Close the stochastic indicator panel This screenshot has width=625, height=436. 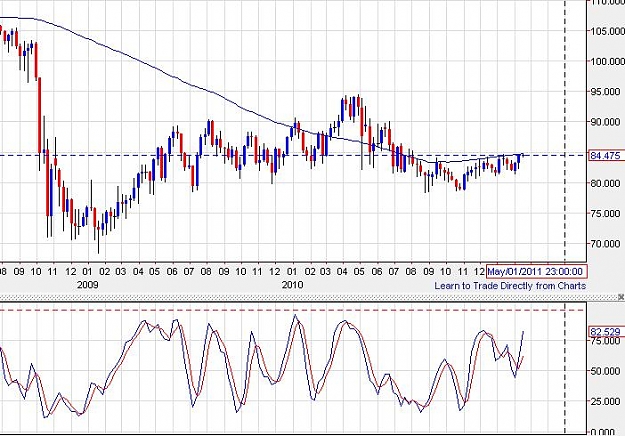[x=621, y=297]
